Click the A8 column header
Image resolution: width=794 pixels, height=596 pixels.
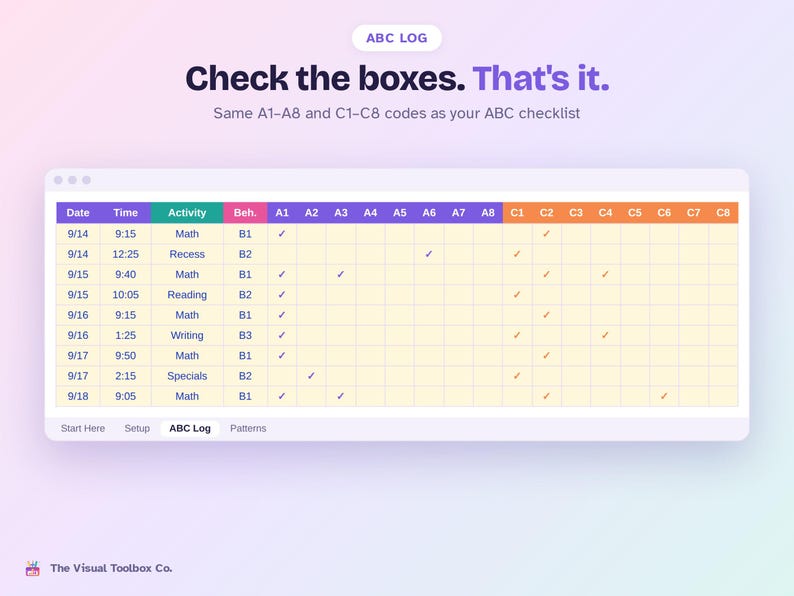click(x=488, y=213)
